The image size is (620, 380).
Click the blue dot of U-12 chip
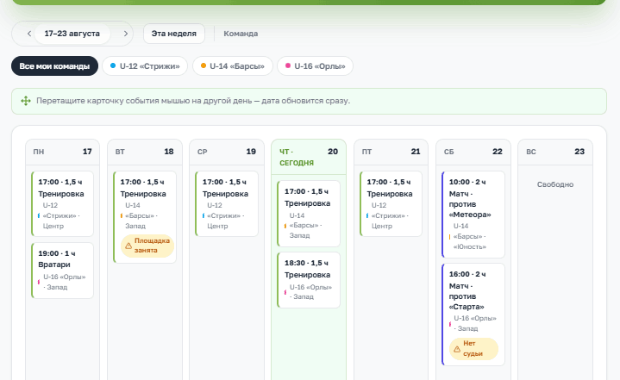(113, 66)
